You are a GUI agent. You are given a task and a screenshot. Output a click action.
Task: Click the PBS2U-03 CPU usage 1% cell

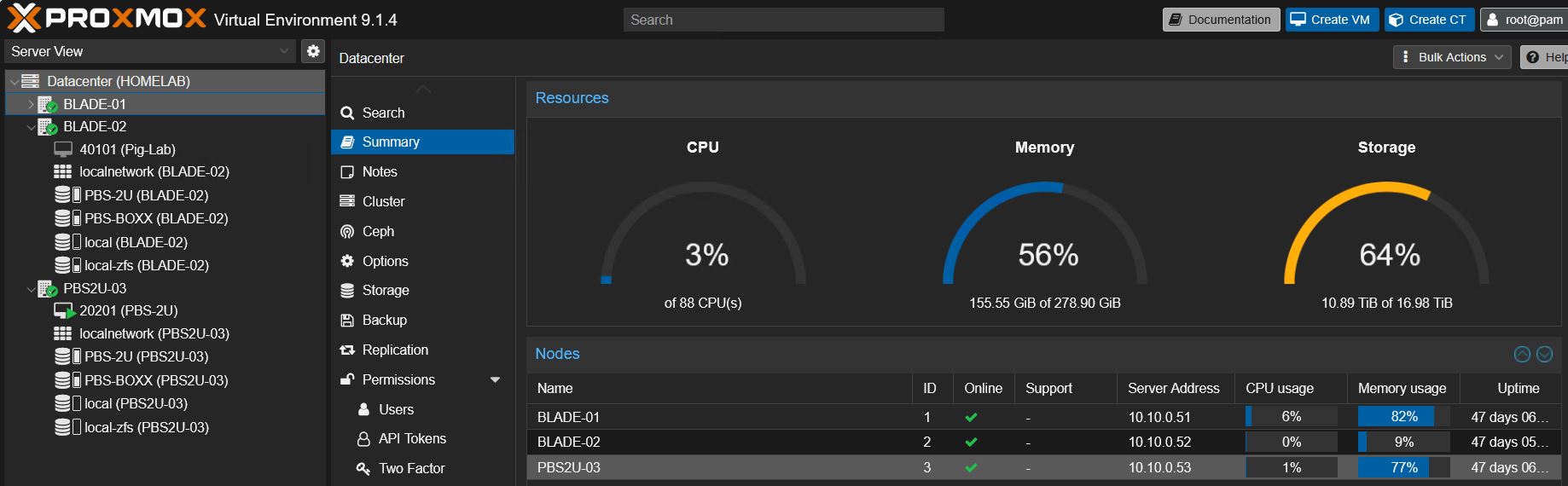[x=1291, y=467]
